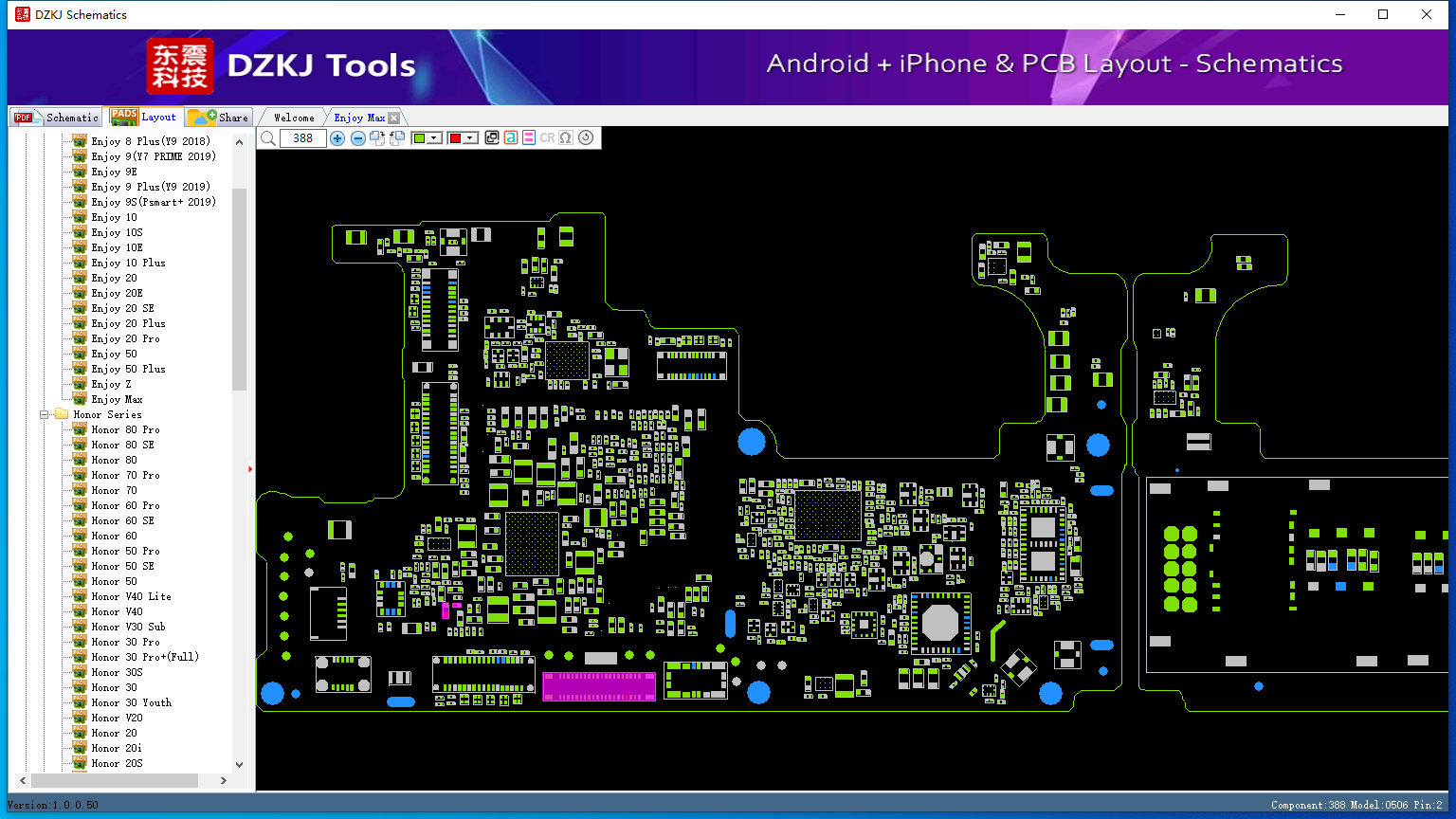
Task: Select Enjoy Max in the tree
Action: tap(117, 399)
